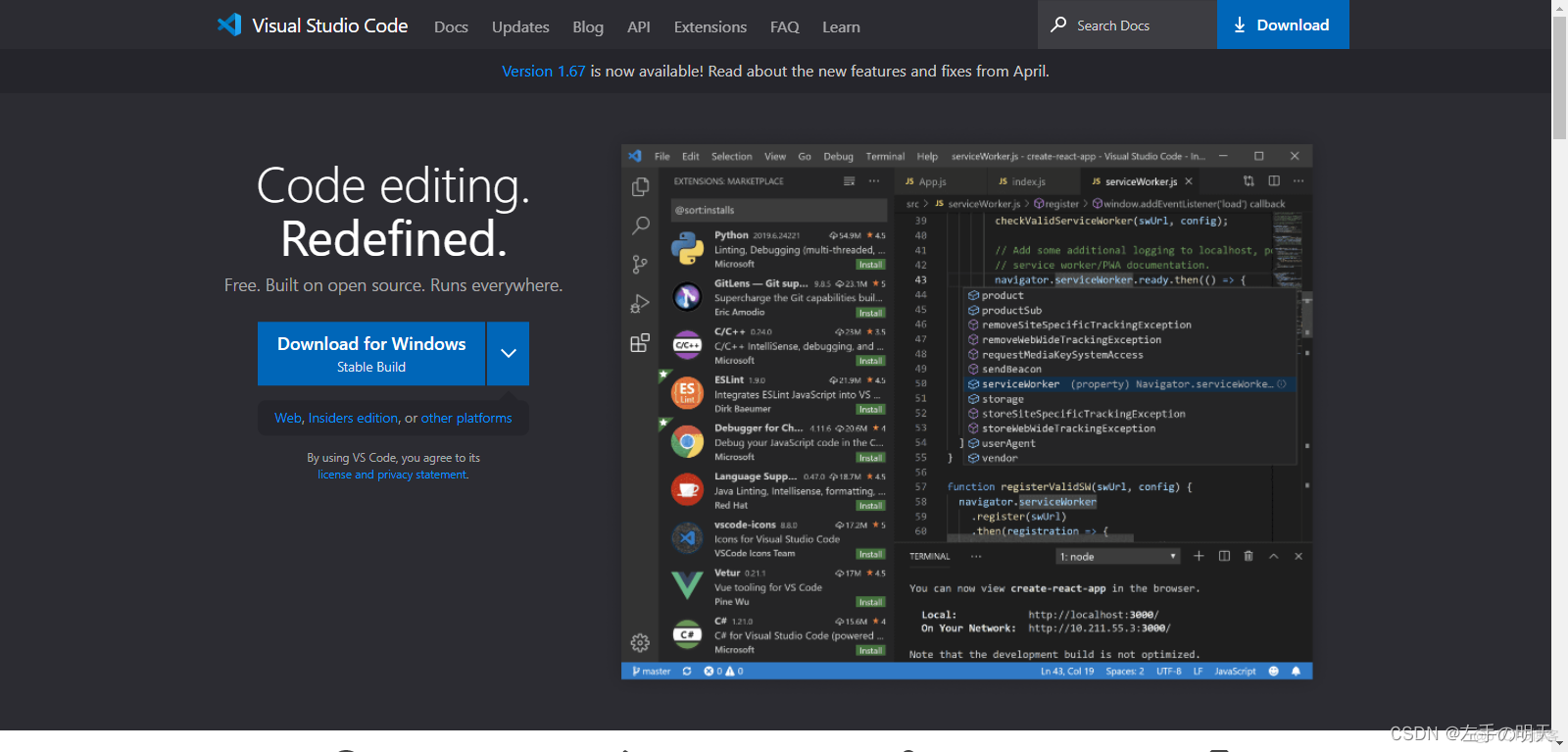Open the Version 1.67 release notes link
The image size is (1568, 752).
543,71
